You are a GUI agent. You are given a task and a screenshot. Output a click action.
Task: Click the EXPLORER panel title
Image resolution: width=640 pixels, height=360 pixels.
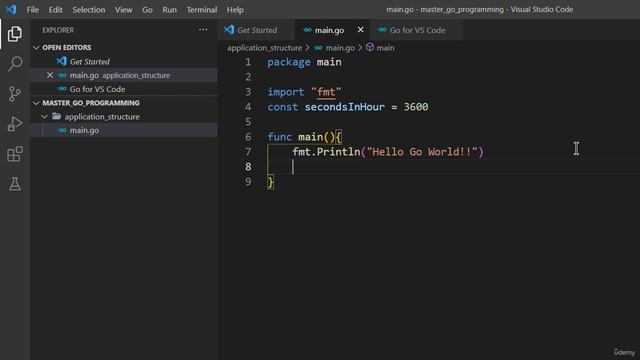tap(58, 30)
